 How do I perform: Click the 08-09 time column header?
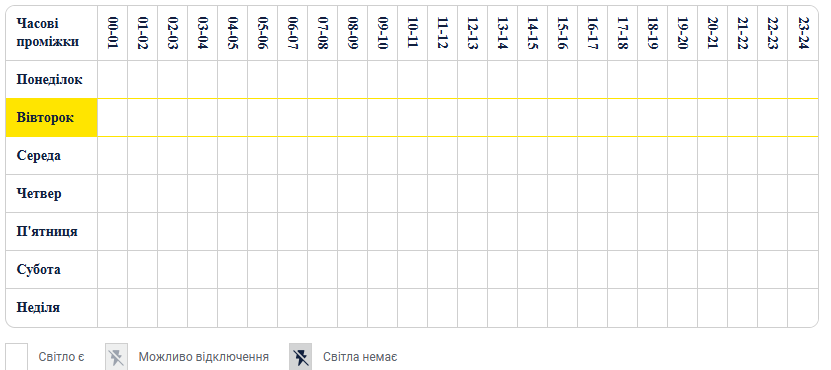click(352, 33)
